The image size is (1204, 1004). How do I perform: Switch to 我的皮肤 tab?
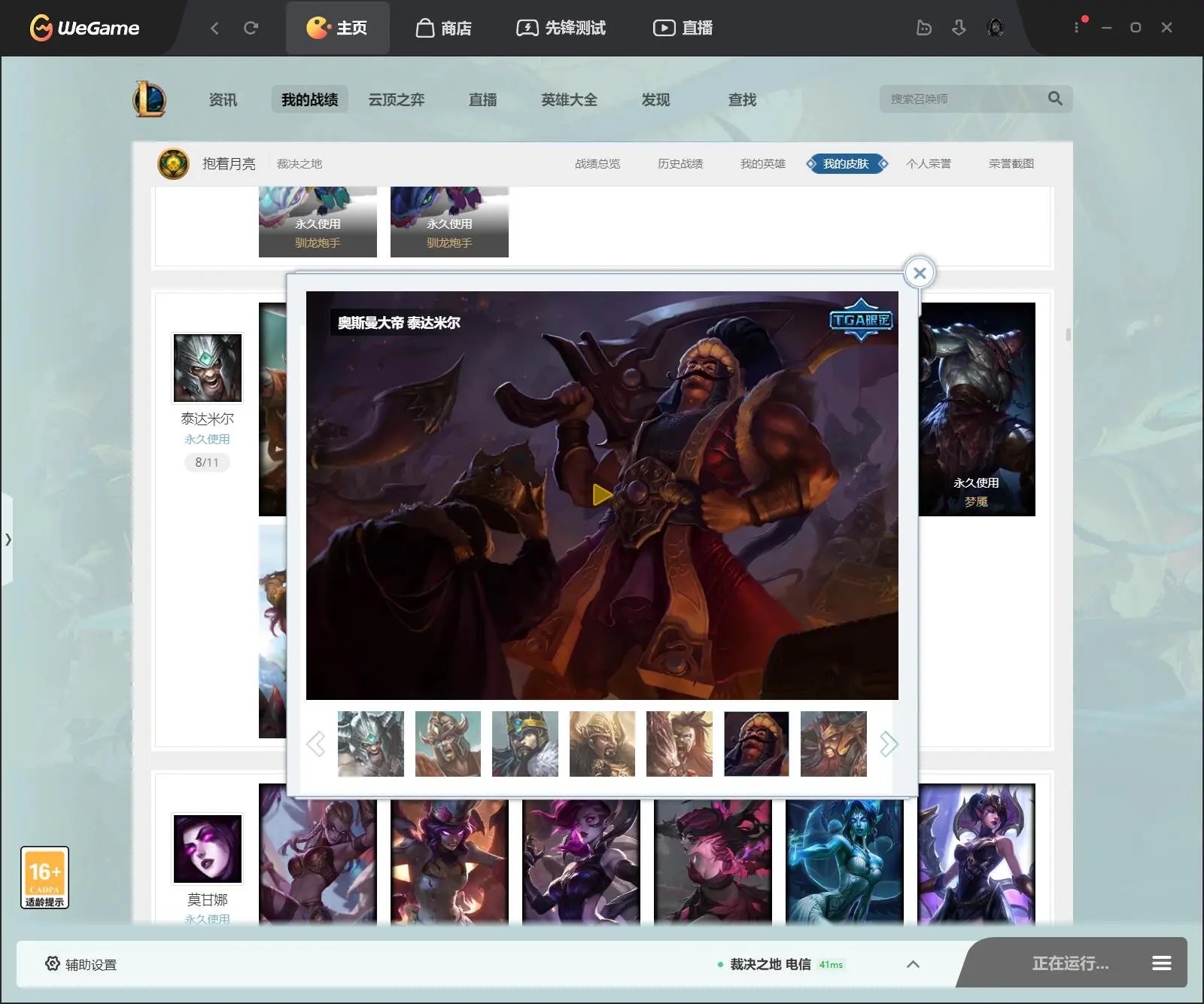(847, 163)
